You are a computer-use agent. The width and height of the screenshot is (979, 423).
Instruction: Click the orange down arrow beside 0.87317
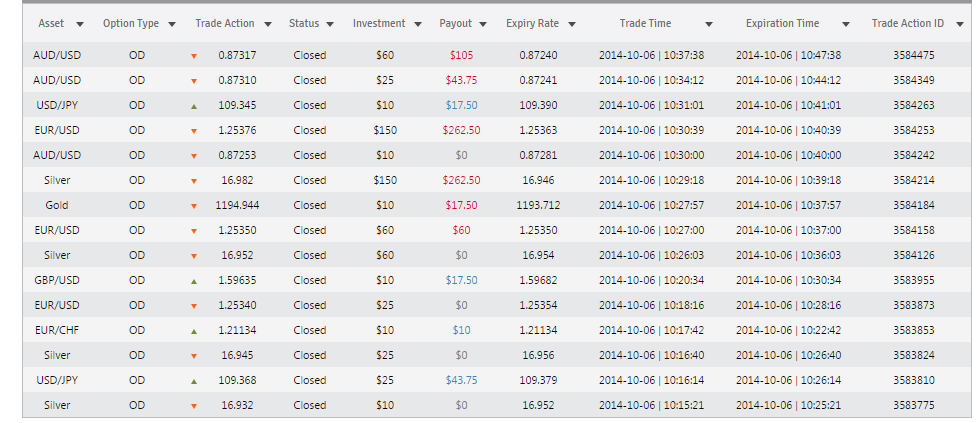(x=194, y=56)
